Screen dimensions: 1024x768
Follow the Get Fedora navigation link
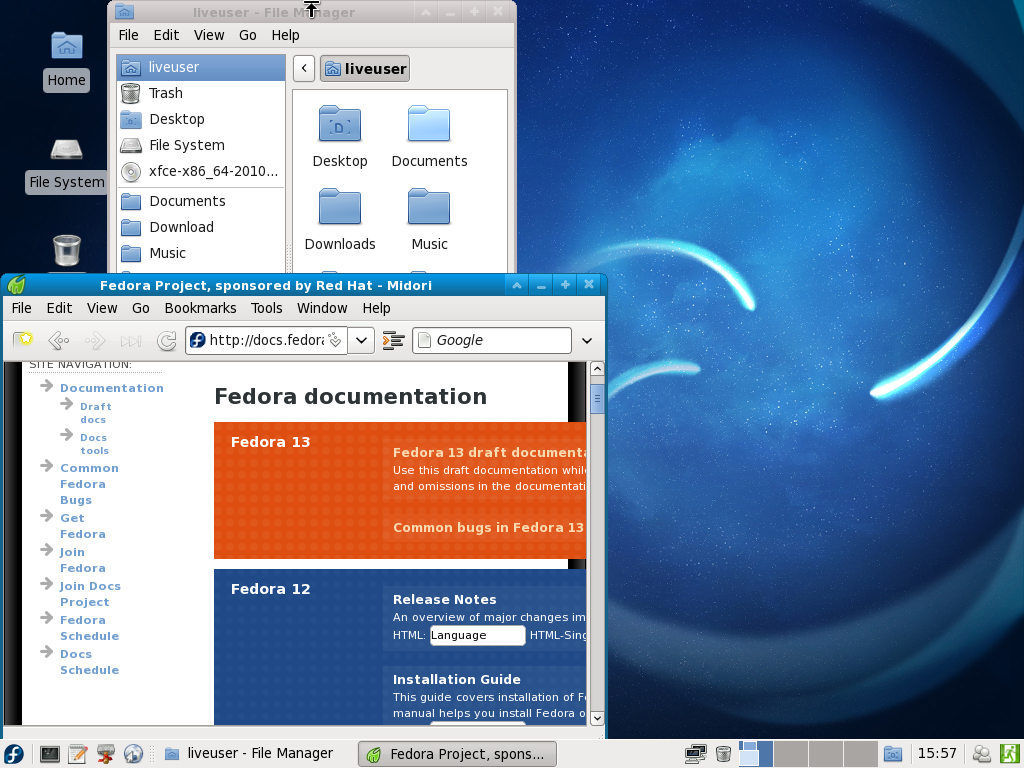pyautogui.click(x=82, y=526)
